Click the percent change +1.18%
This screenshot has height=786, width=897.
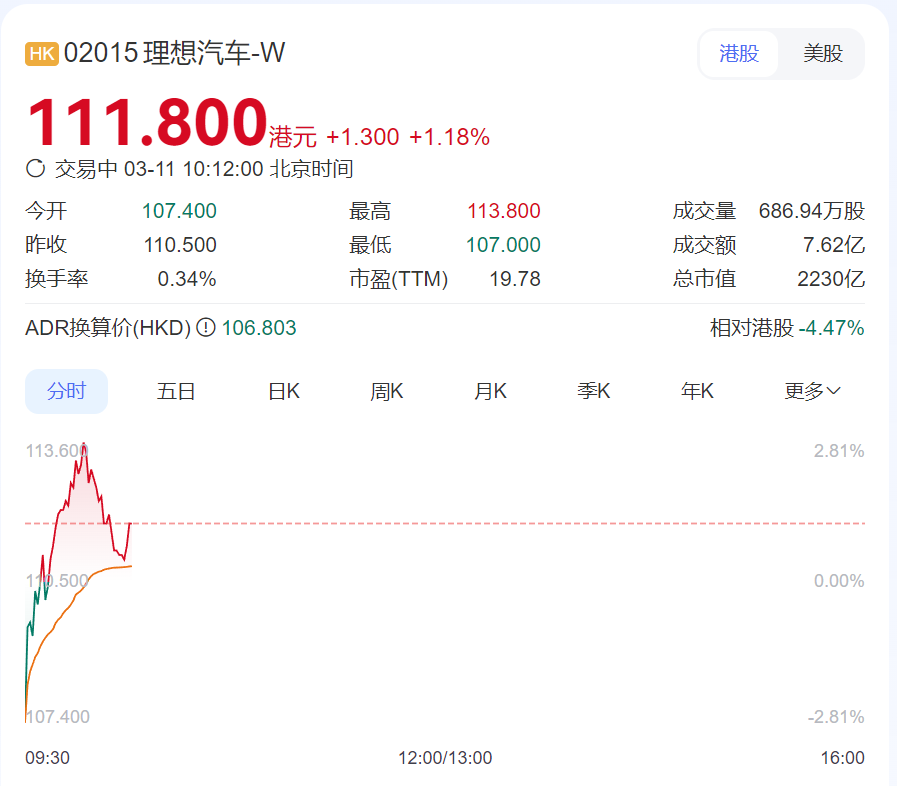[x=450, y=137]
